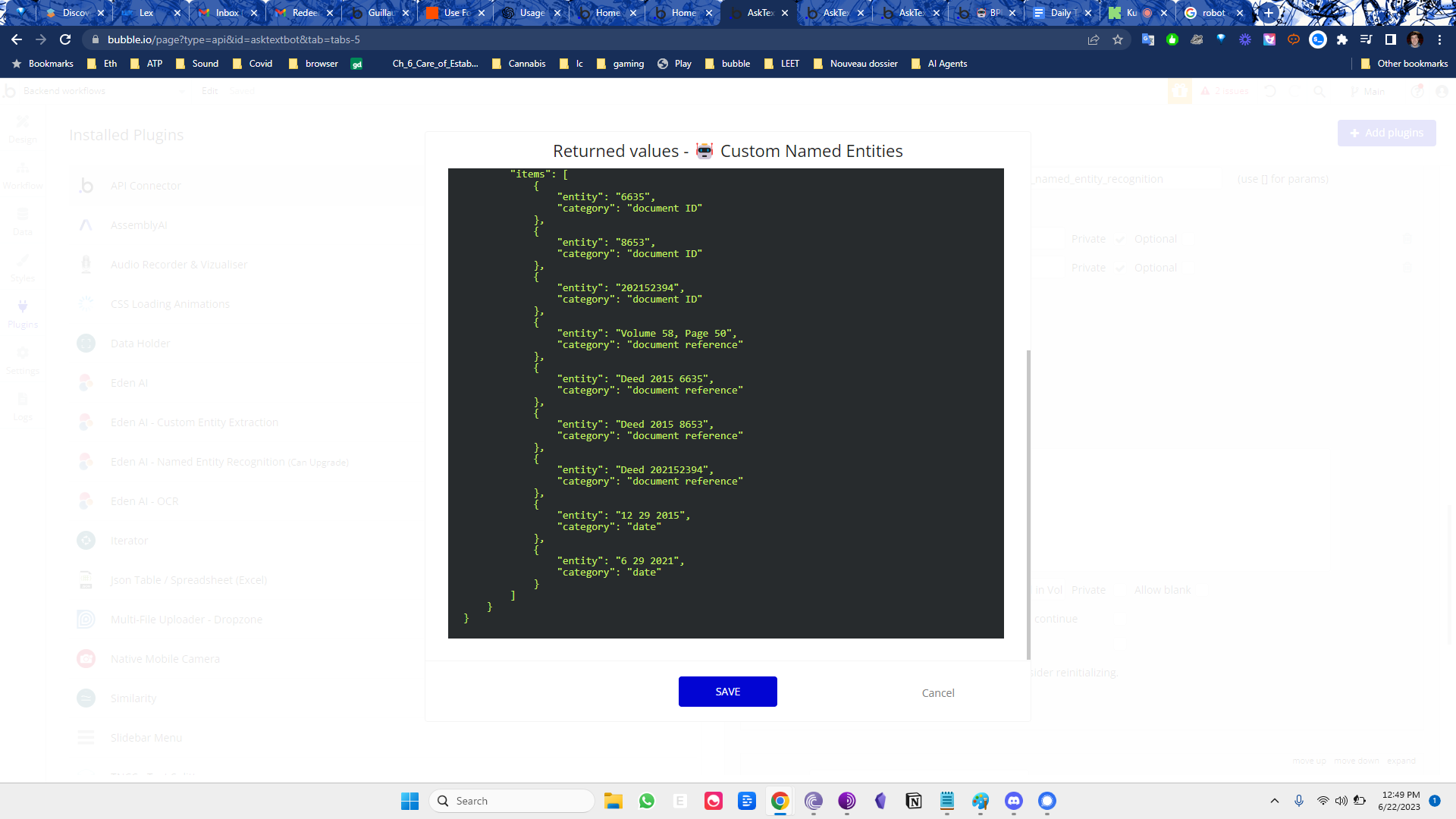Image resolution: width=1456 pixels, height=819 pixels.
Task: Open the Chrome three-dot menu
Action: 1439,39
